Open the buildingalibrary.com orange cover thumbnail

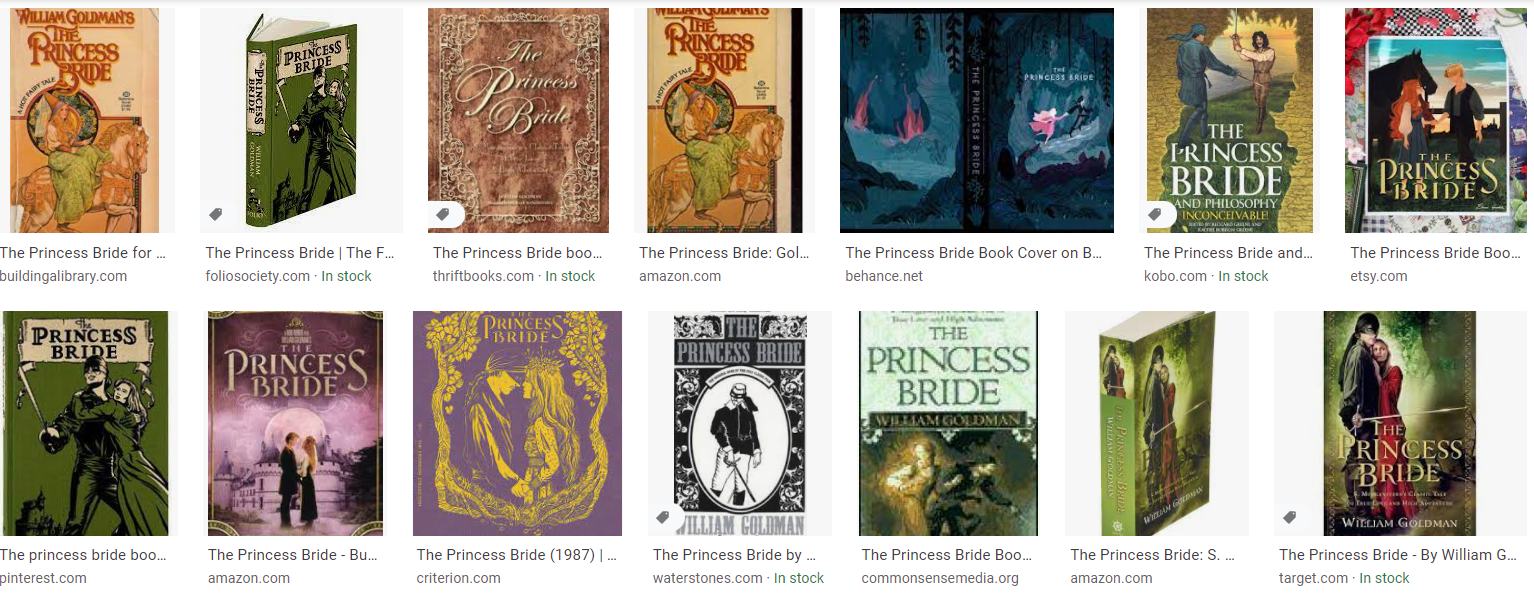pos(87,121)
